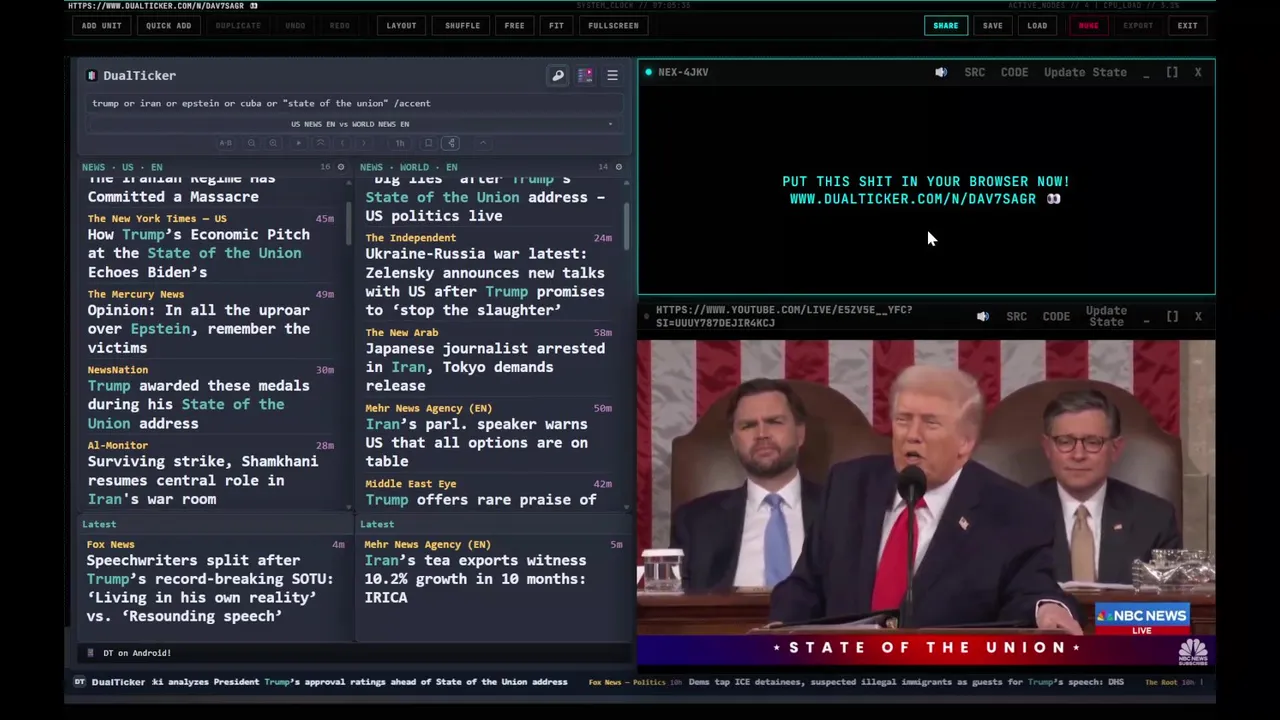Image resolution: width=1280 pixels, height=720 pixels.
Task: Click the FREE layout button
Action: tap(514, 26)
